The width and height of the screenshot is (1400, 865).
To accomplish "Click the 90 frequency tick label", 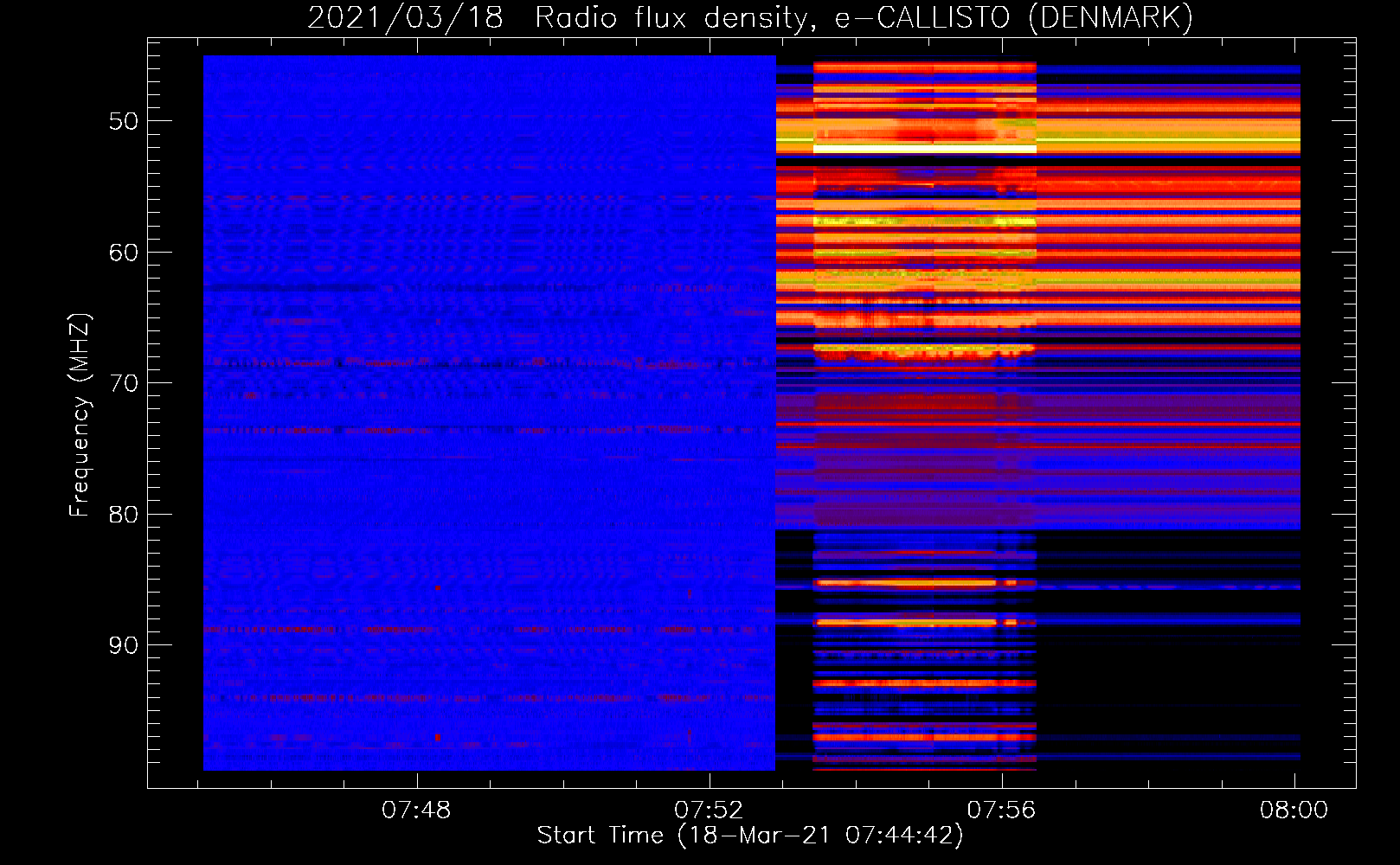I will pyautogui.click(x=124, y=645).
